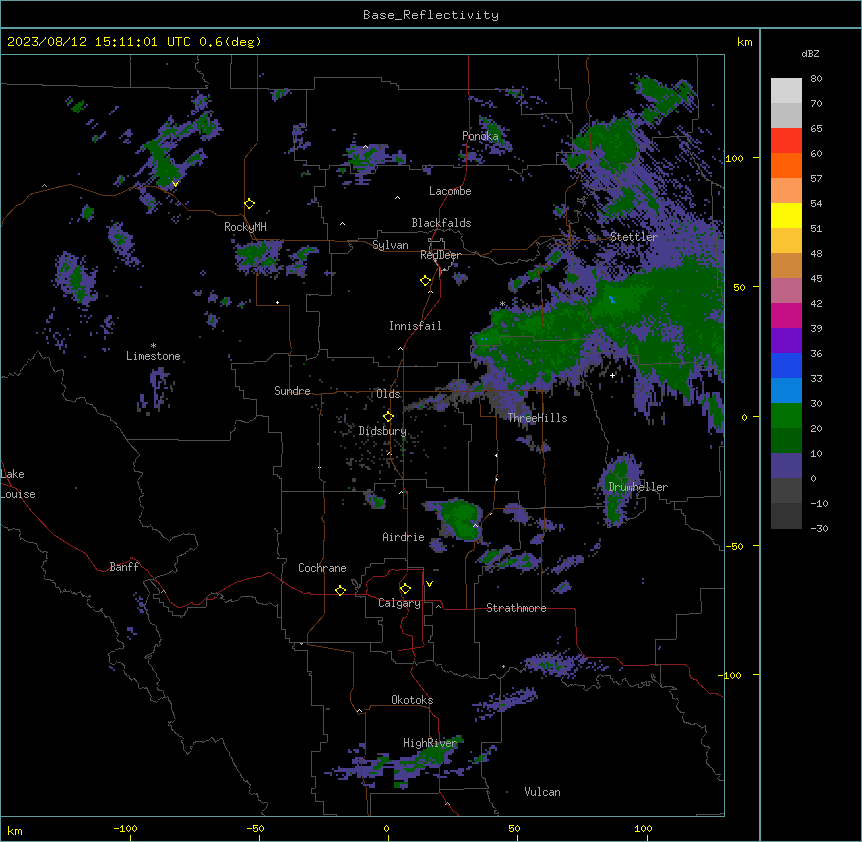The width and height of the screenshot is (862, 842).
Task: Click the RedDeer city label
Action: coord(440,255)
